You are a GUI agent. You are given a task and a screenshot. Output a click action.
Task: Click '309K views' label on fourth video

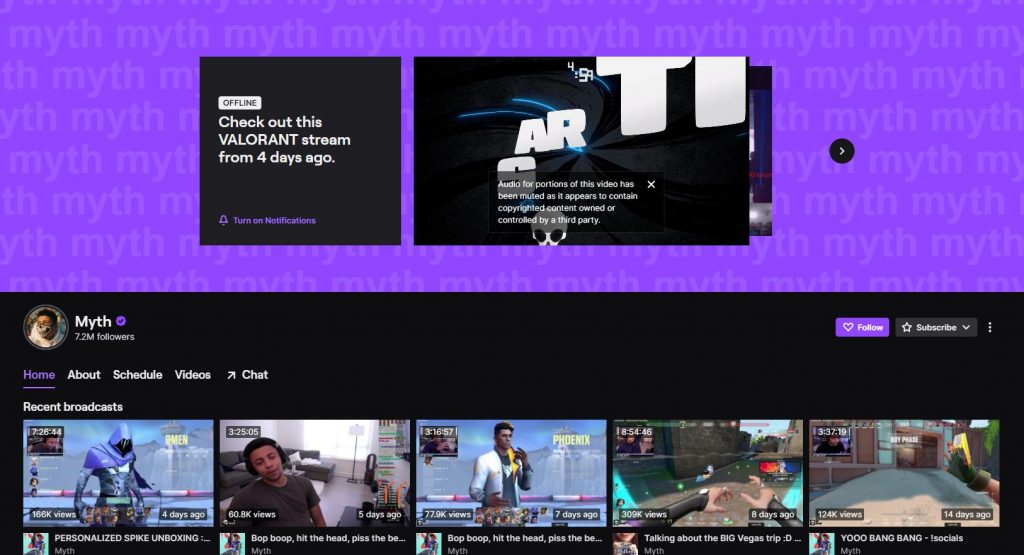[643, 515]
